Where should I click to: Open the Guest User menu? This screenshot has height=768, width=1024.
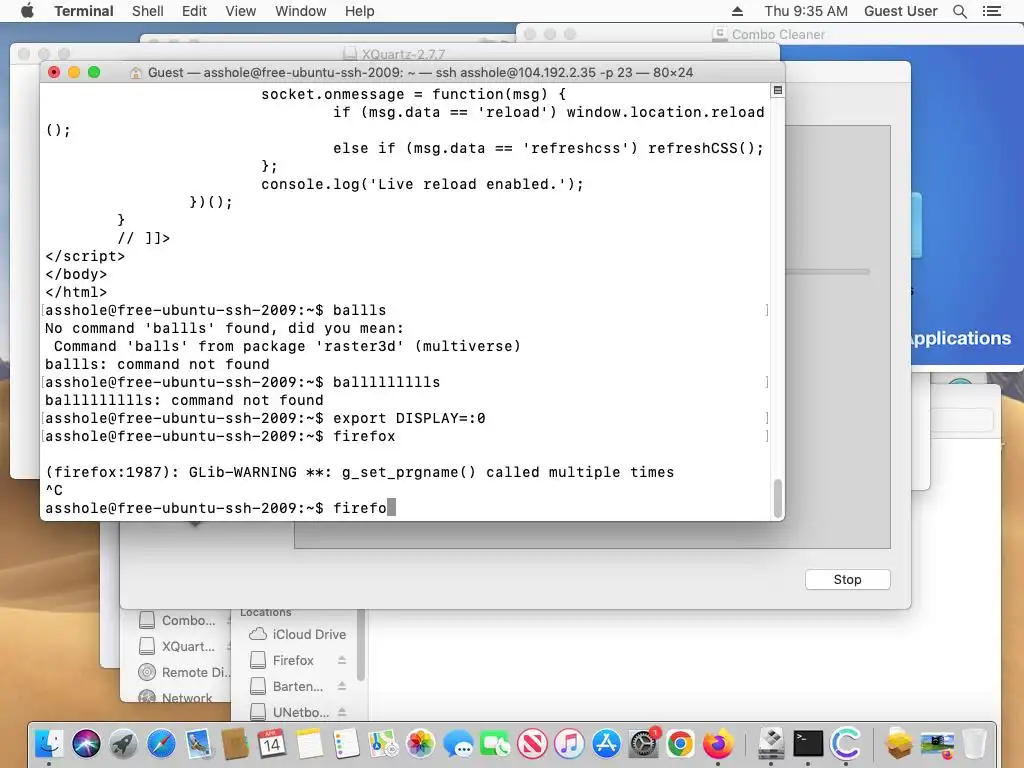pyautogui.click(x=901, y=11)
